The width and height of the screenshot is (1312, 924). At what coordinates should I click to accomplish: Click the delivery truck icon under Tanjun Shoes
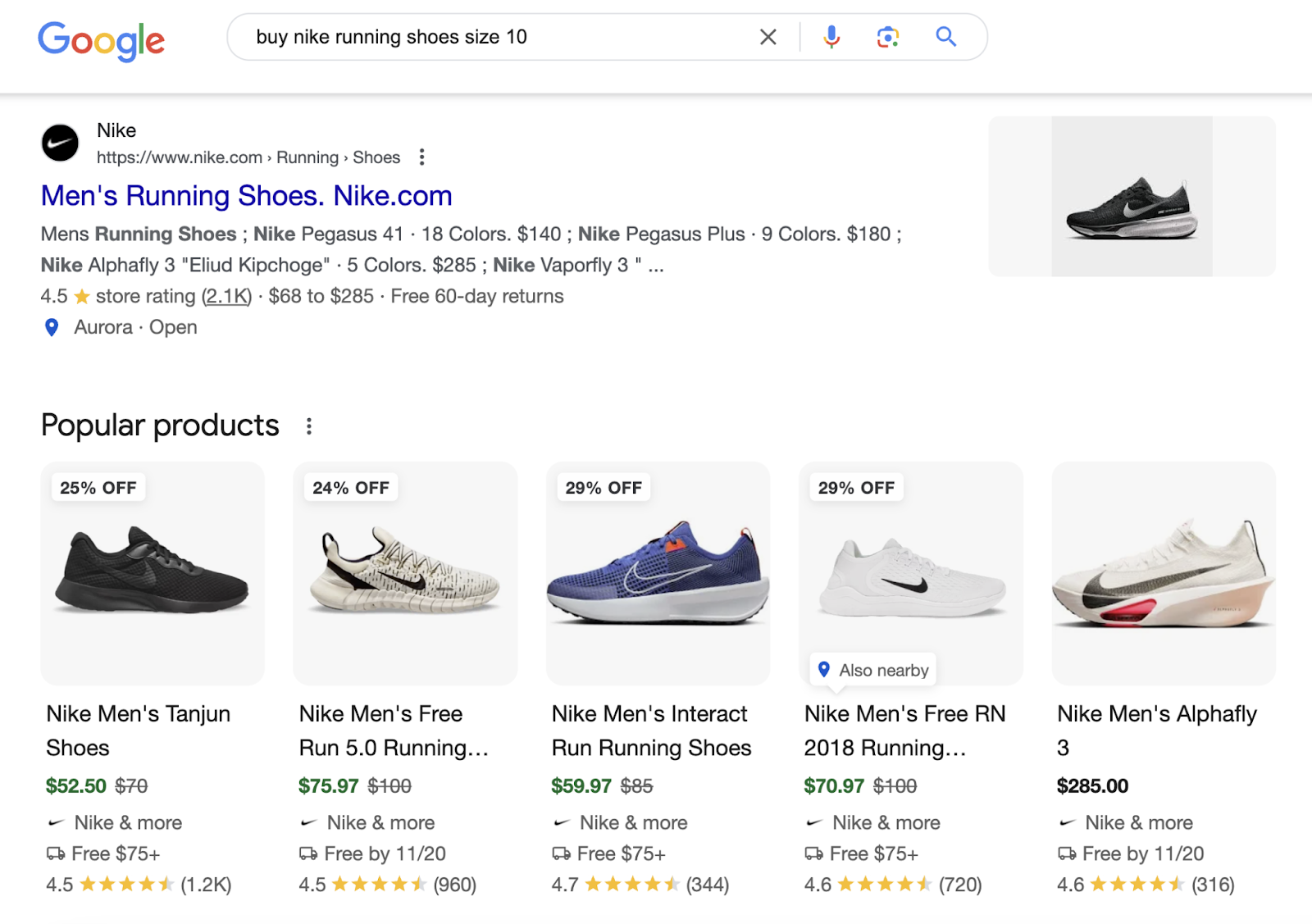click(56, 853)
